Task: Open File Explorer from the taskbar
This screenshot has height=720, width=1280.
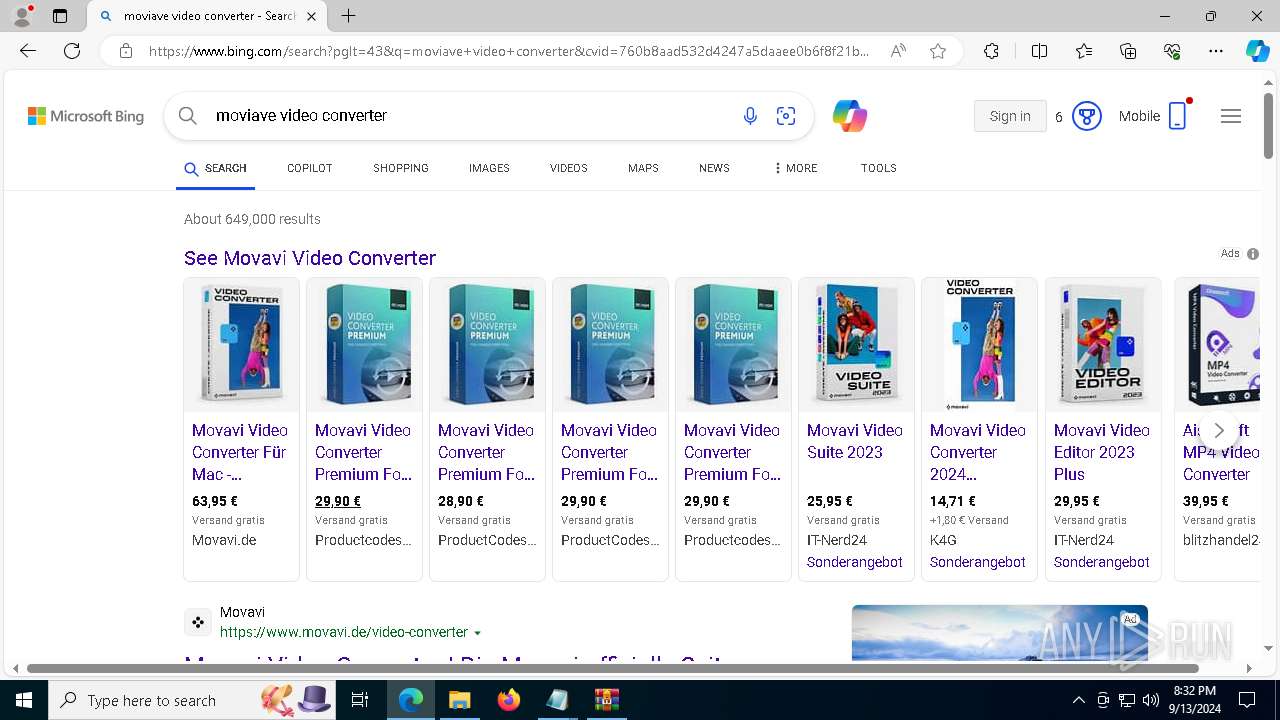Action: [459, 700]
